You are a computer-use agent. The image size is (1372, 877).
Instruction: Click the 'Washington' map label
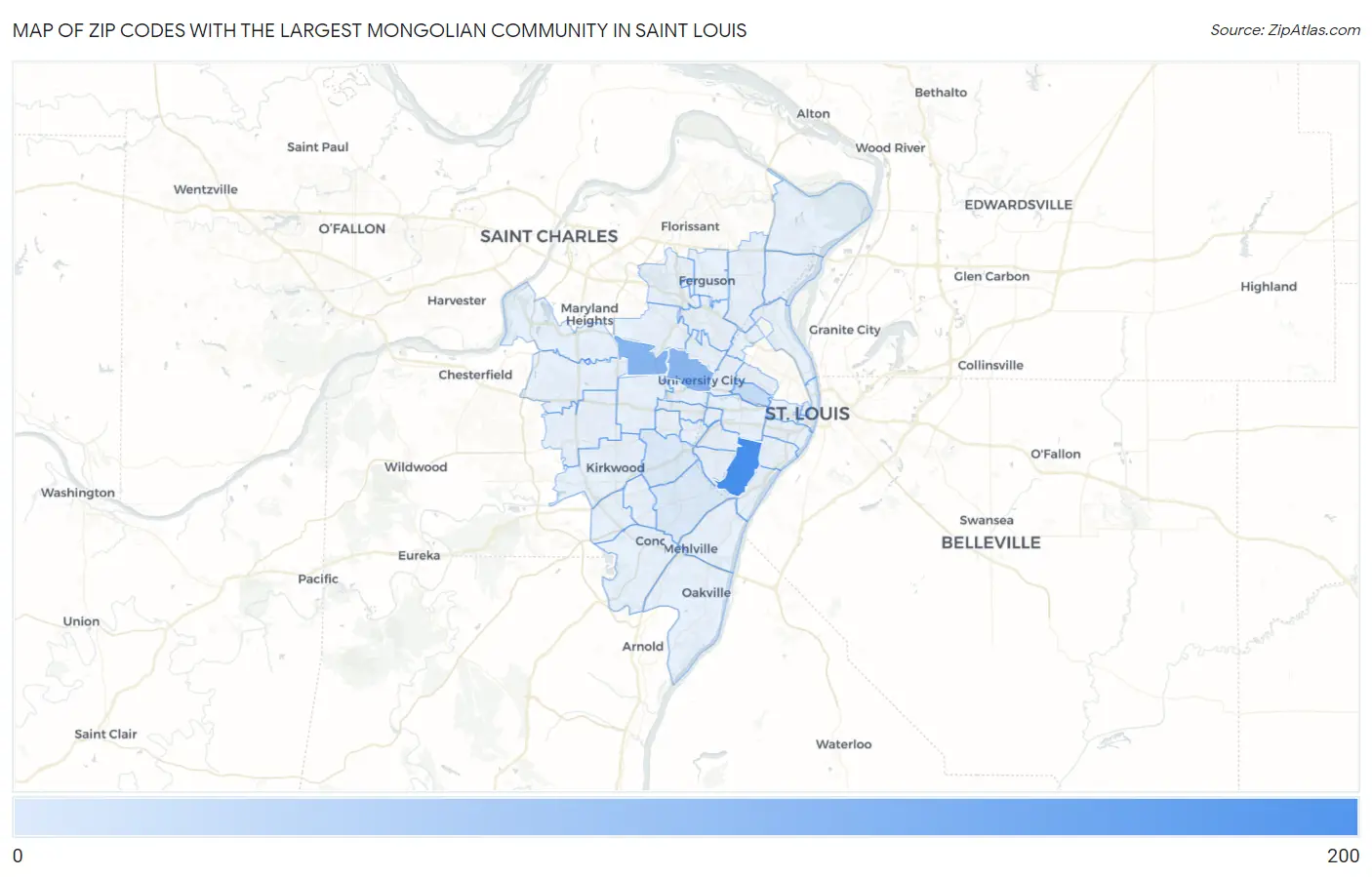tap(78, 493)
